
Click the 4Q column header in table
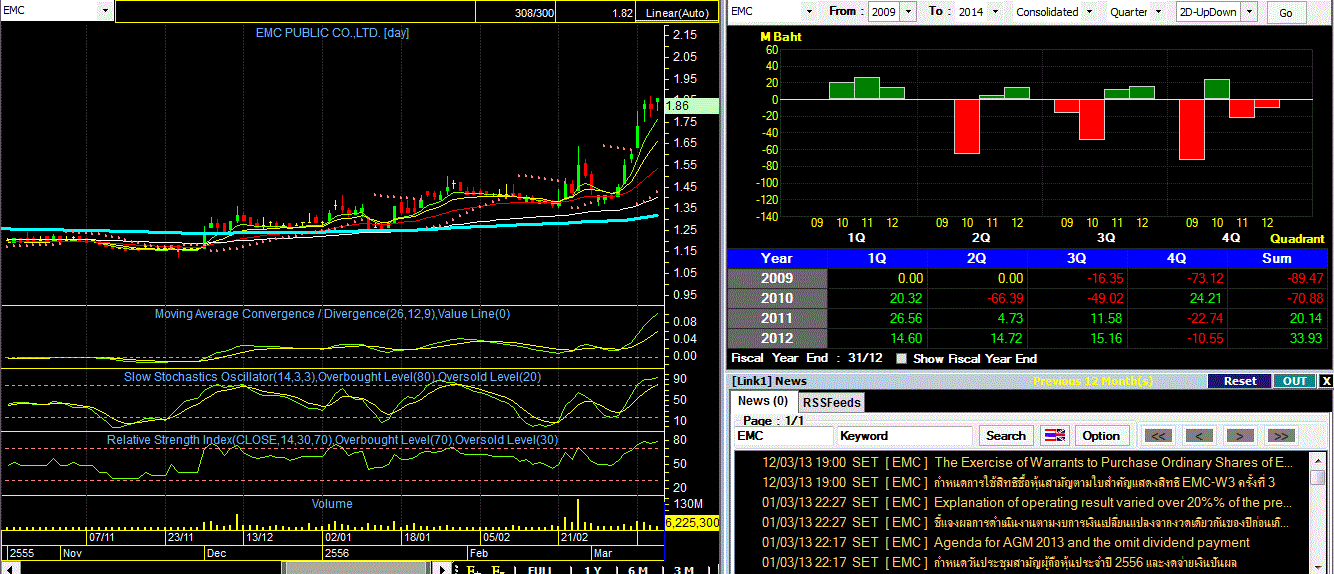(1177, 258)
